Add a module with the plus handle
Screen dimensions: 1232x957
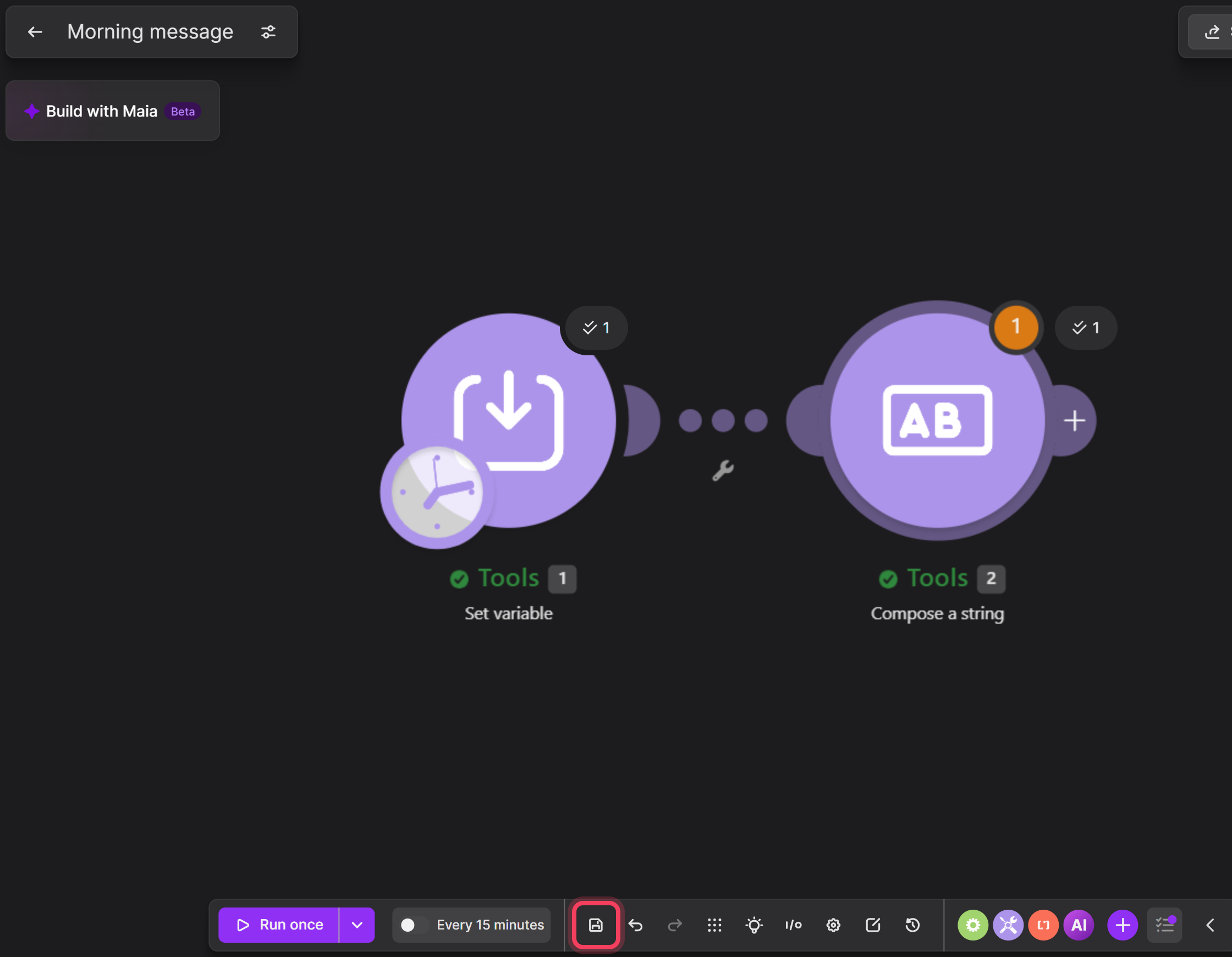pyautogui.click(x=1074, y=421)
